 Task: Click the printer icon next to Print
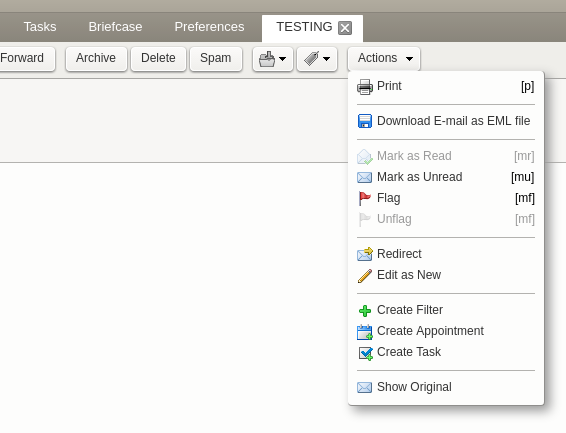point(365,87)
